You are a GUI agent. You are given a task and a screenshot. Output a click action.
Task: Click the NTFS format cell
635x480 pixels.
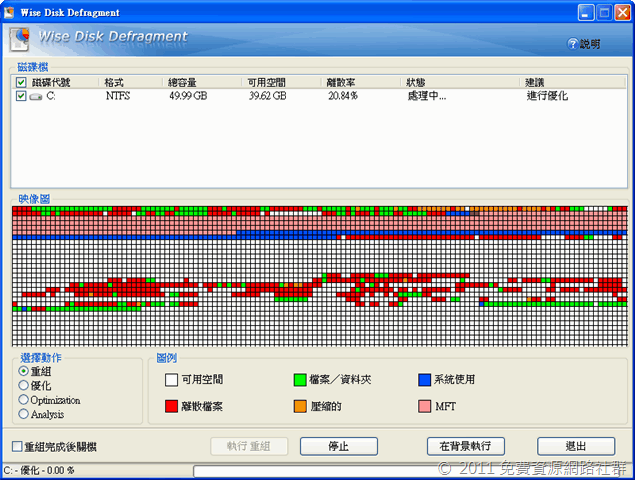coord(118,96)
